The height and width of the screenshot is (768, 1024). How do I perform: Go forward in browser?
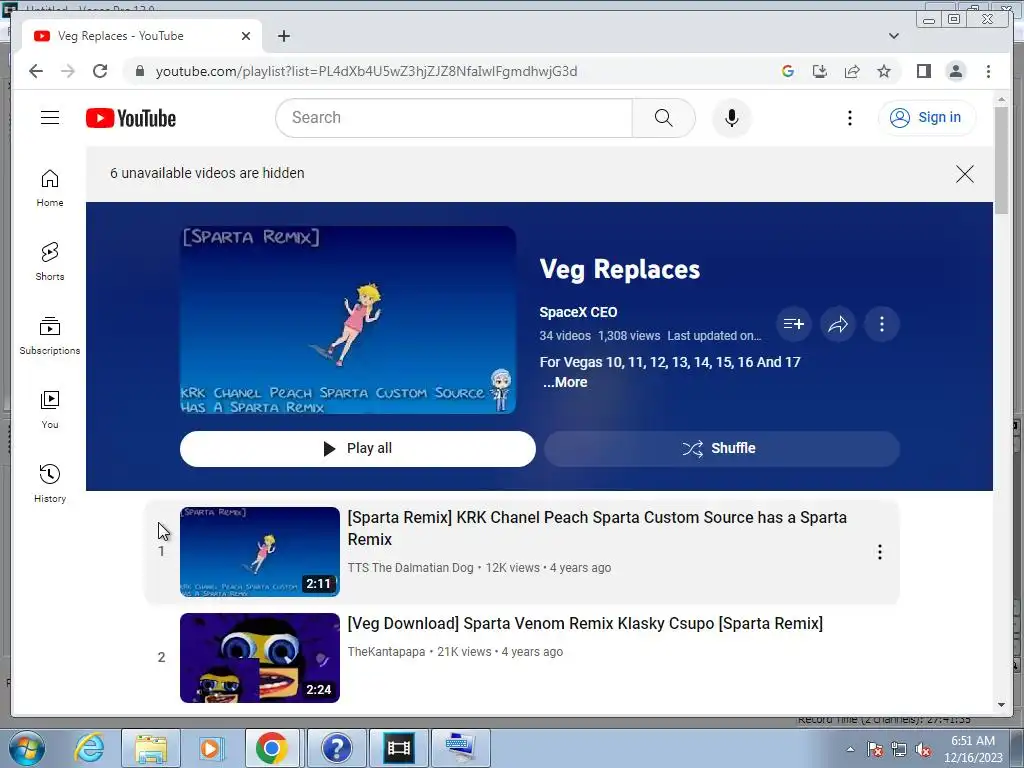tap(68, 71)
